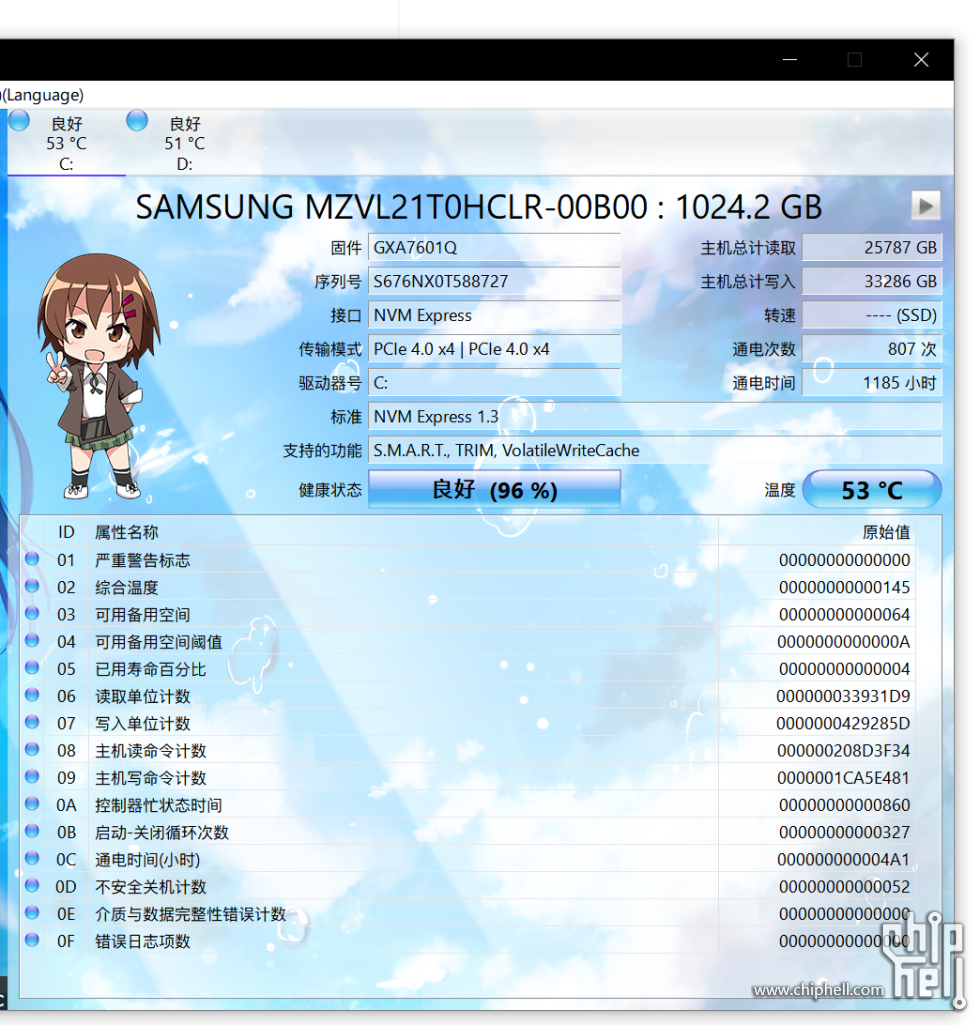
Task: Select the 可用备用空间阈值 attribute name
Action: click(x=158, y=642)
